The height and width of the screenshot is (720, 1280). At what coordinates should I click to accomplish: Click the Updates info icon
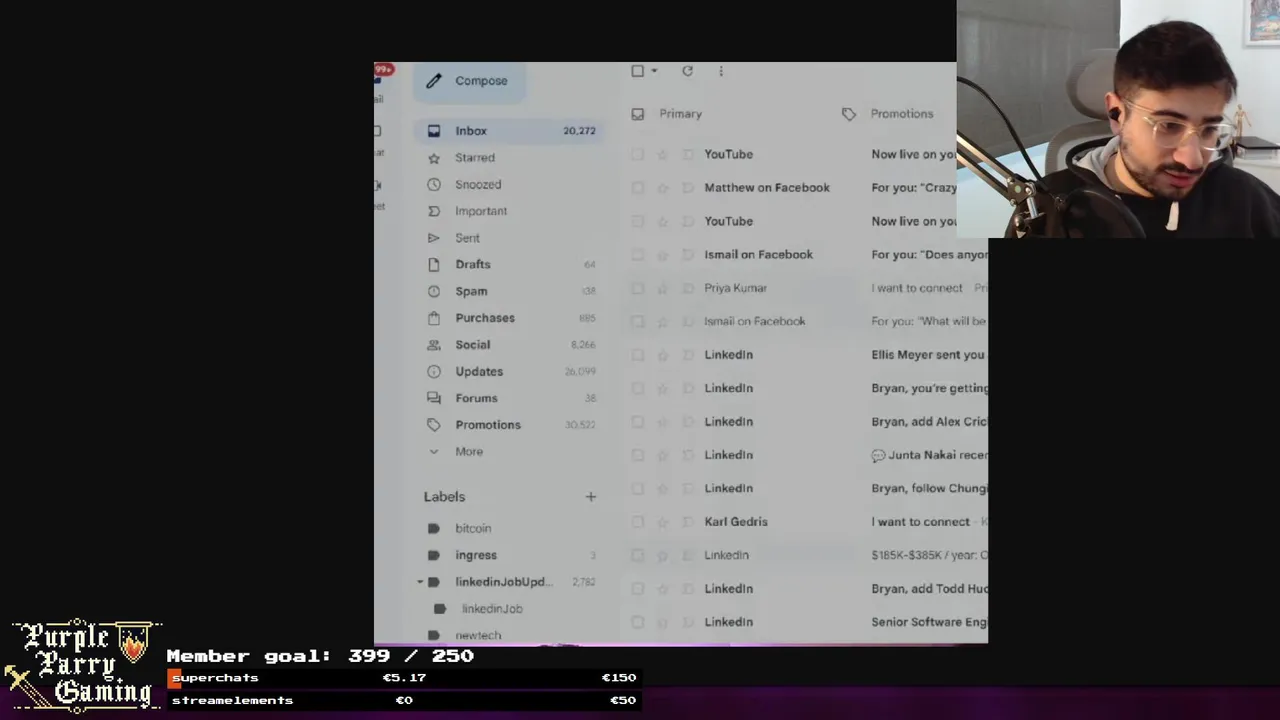pos(433,371)
